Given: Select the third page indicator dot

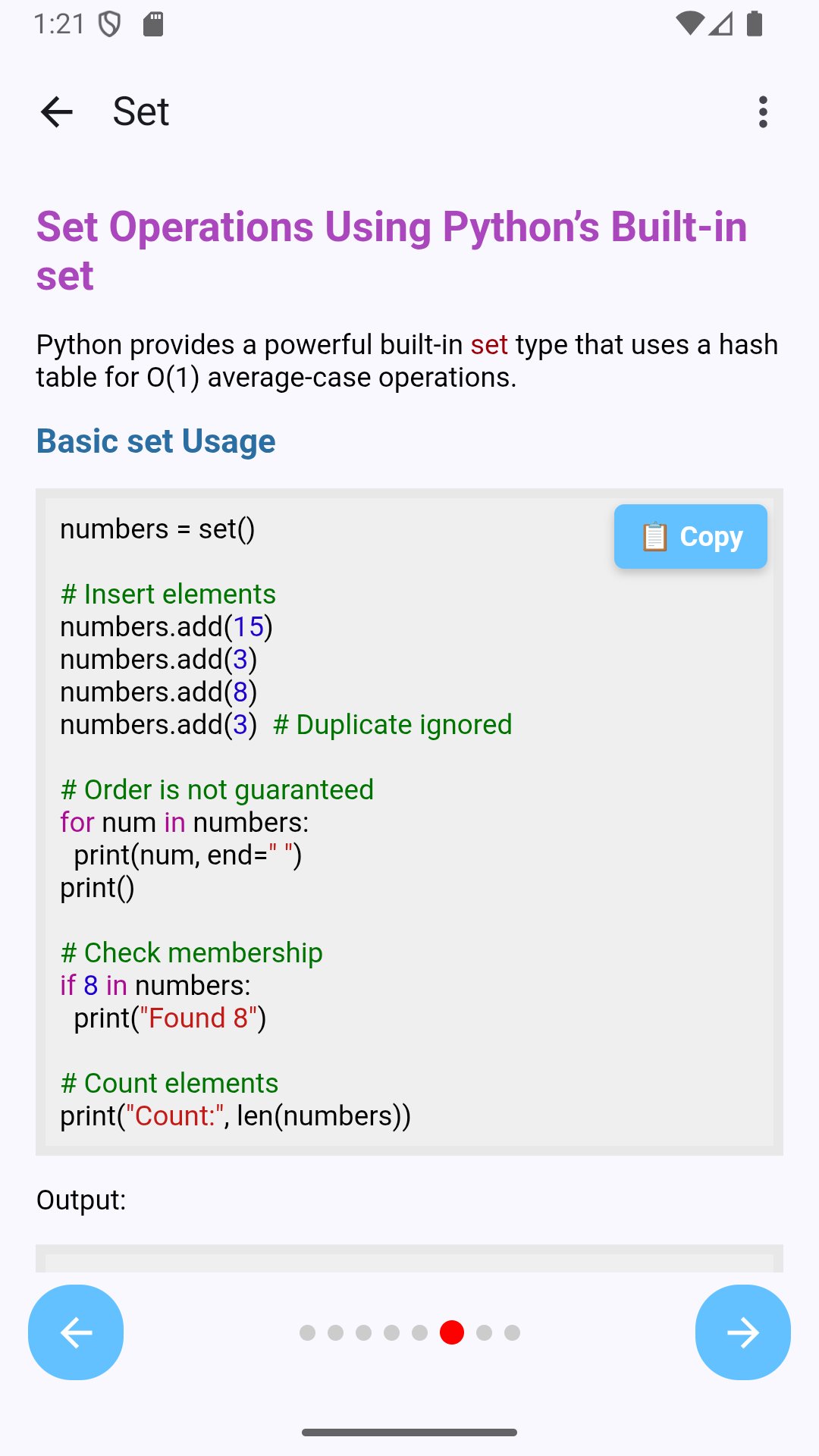Looking at the screenshot, I should (363, 1332).
